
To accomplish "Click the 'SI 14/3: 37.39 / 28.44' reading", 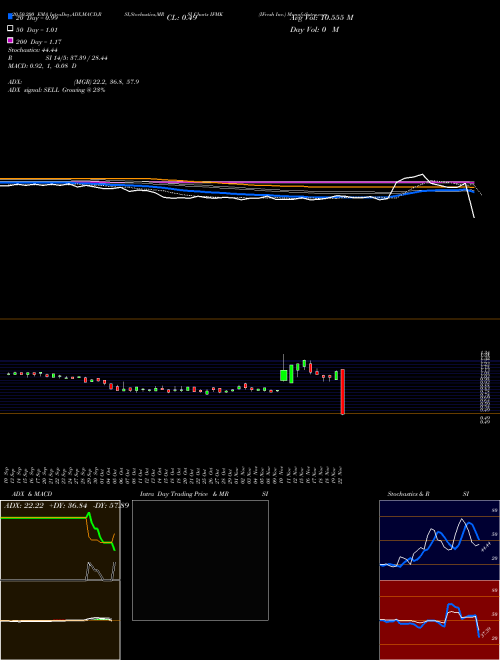I will point(76,58).
